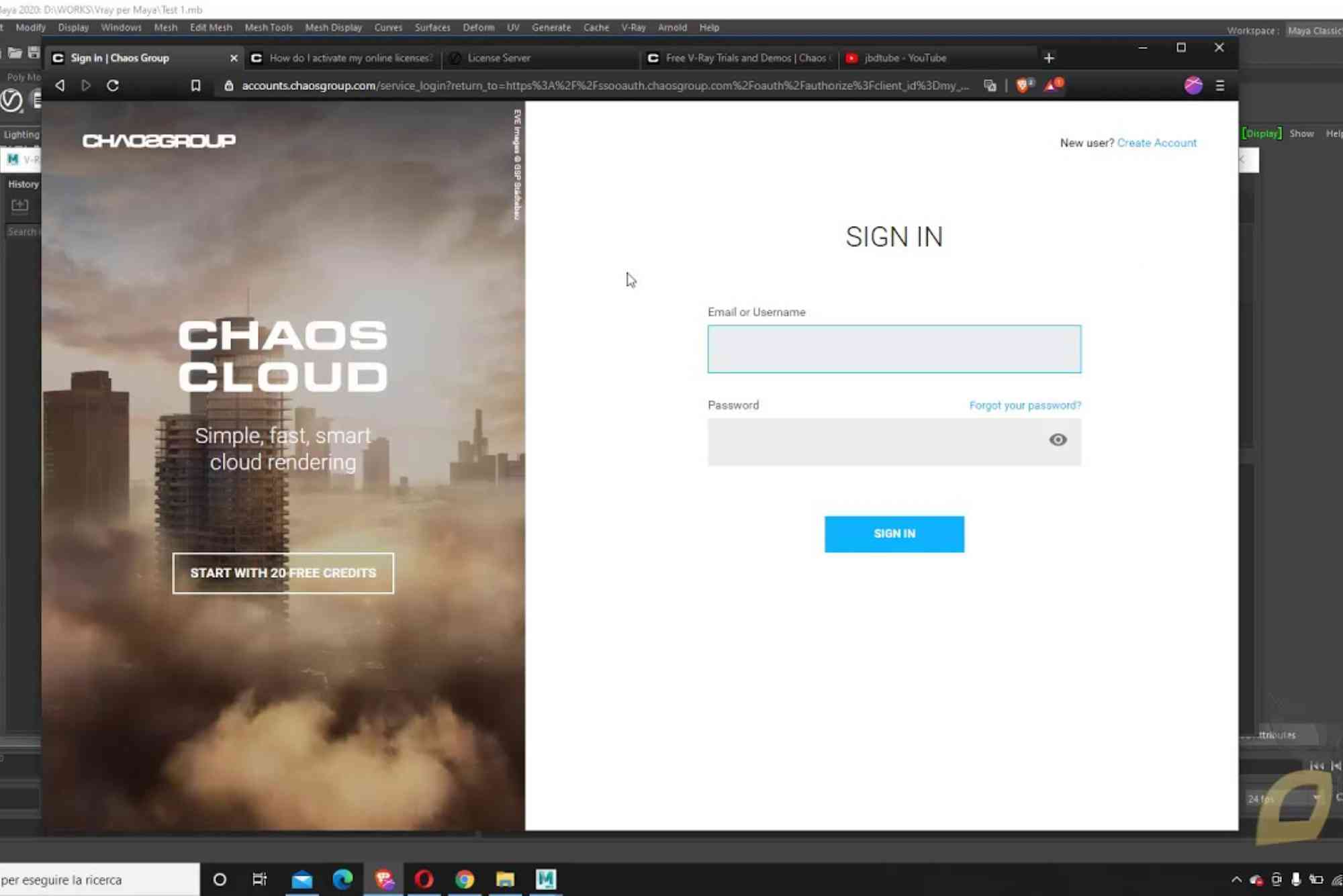Screen dimensions: 1343x896
Task: Close the Sign in Chaos Group tab
Action: pos(234,58)
